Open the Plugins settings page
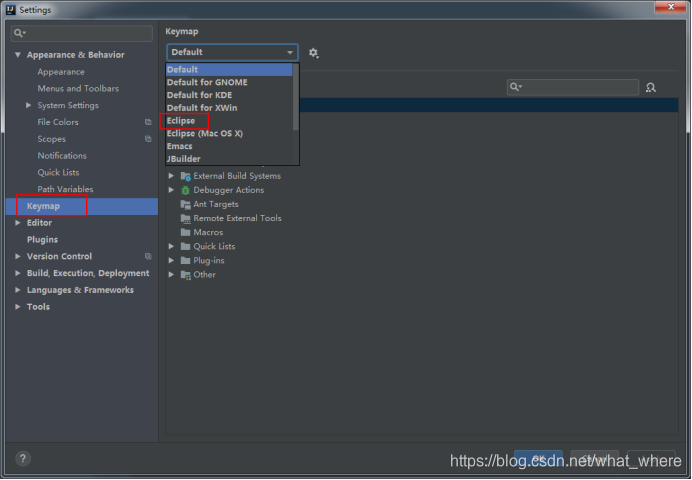This screenshot has width=692, height=480. click(x=42, y=240)
